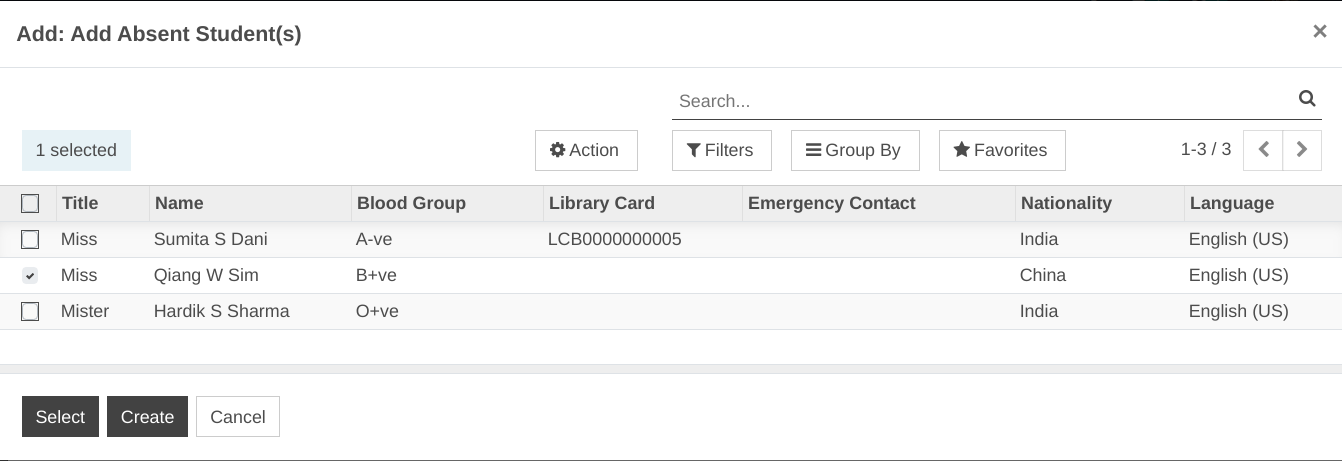Image resolution: width=1342 pixels, height=461 pixels.
Task: Tick the checkbox for Hardik S Sharma
Action: (x=30, y=311)
